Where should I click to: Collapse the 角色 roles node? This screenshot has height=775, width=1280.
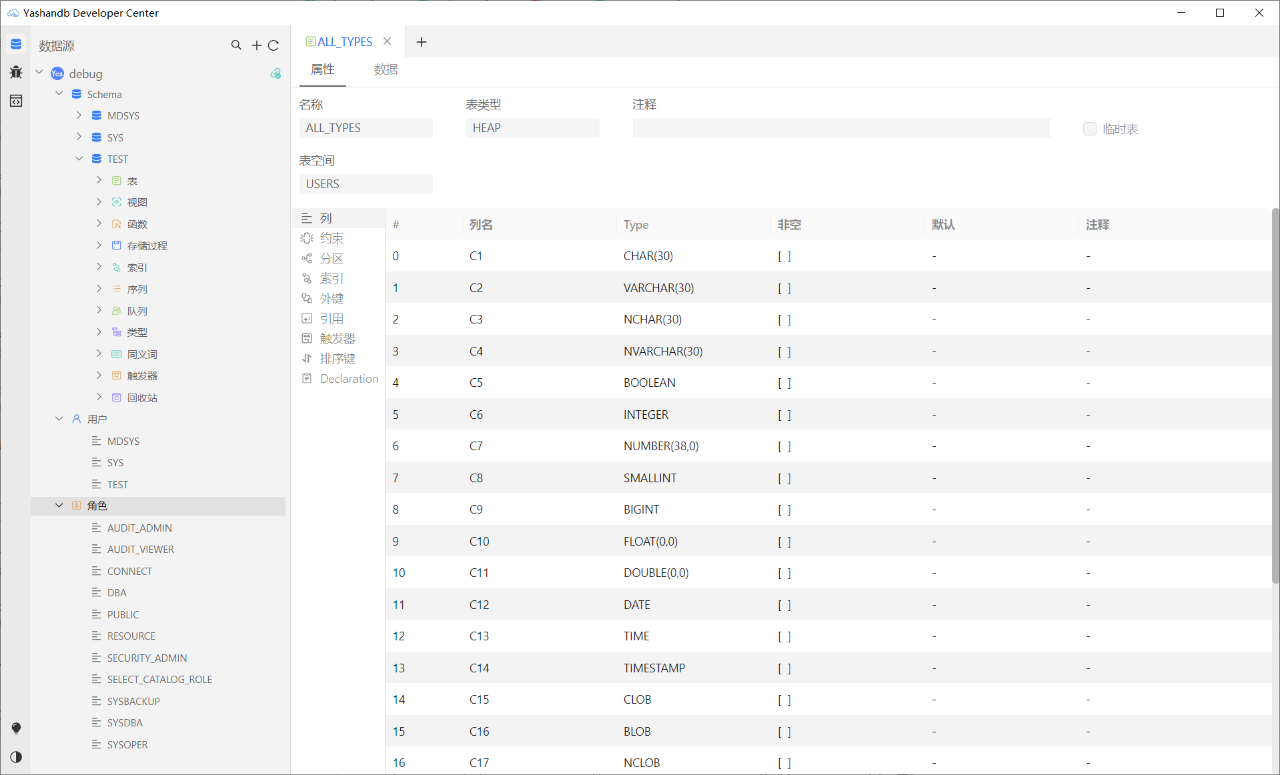pos(59,506)
